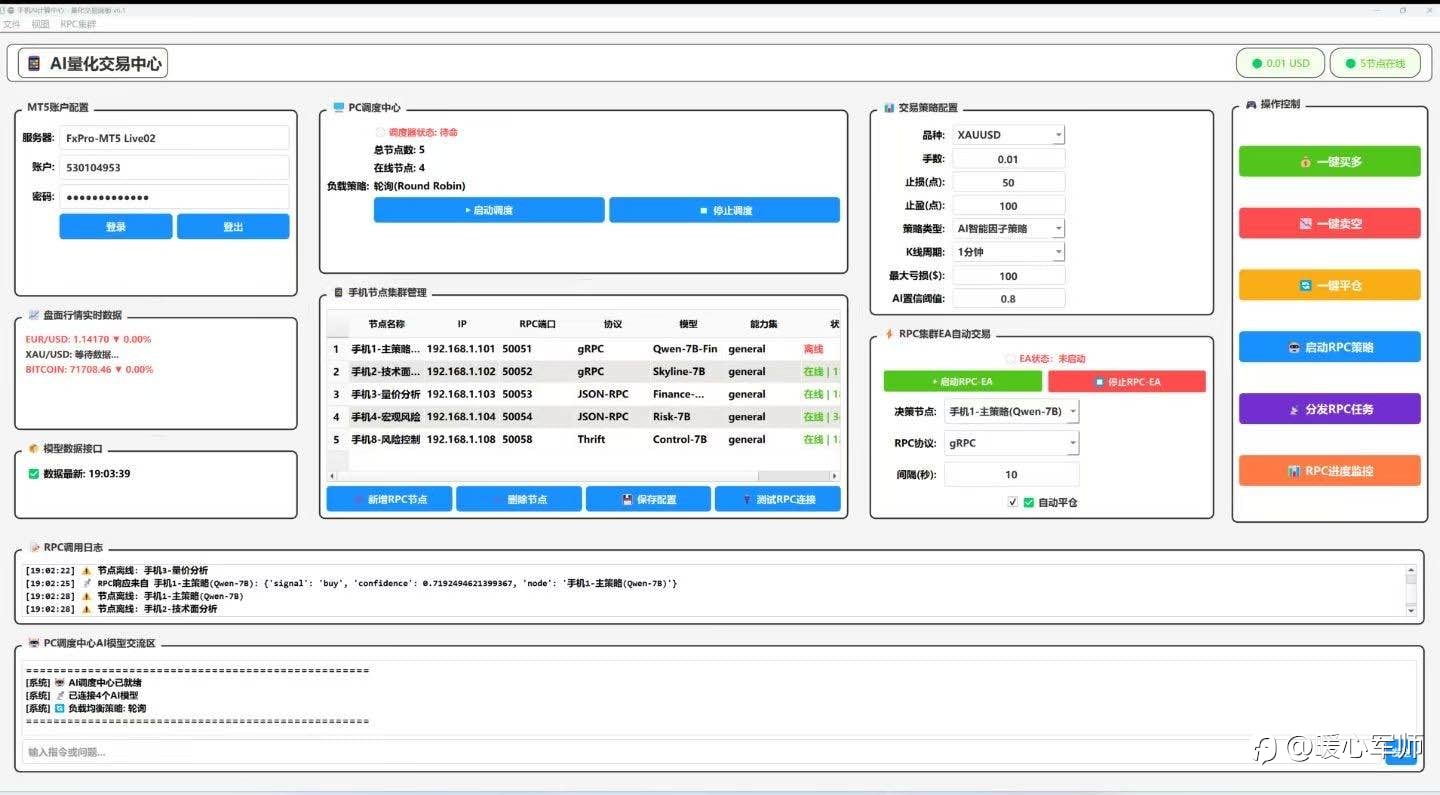Open the 品种 XAUUSD dropdown
The width and height of the screenshot is (1440, 795).
(x=1008, y=135)
